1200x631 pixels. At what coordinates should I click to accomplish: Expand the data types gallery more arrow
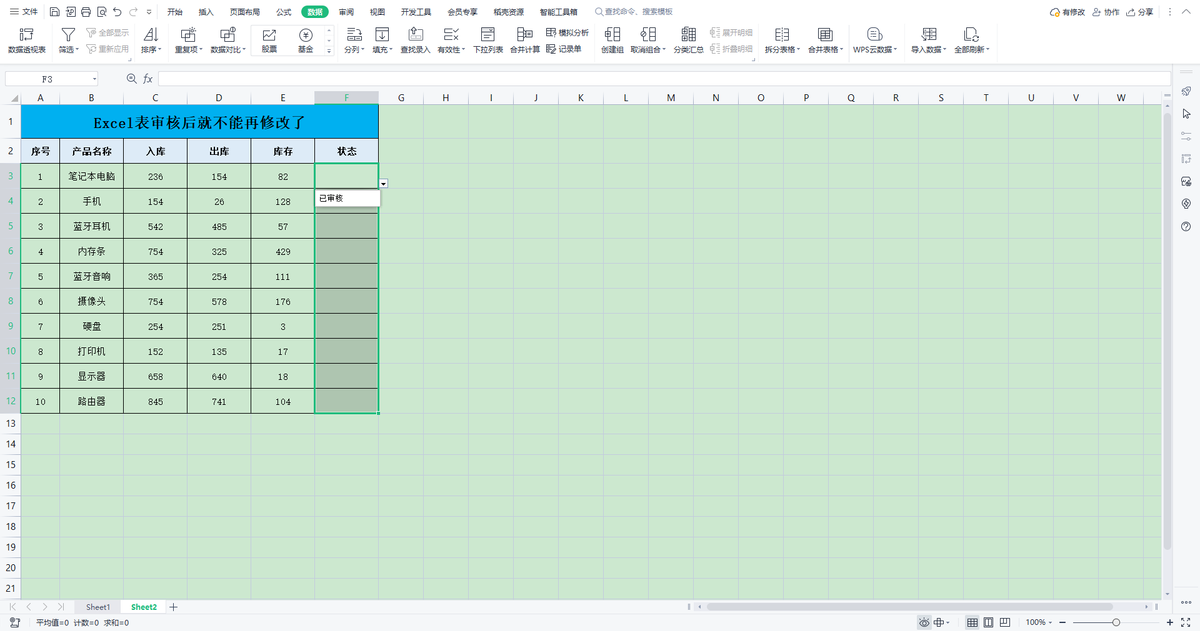tap(329, 51)
